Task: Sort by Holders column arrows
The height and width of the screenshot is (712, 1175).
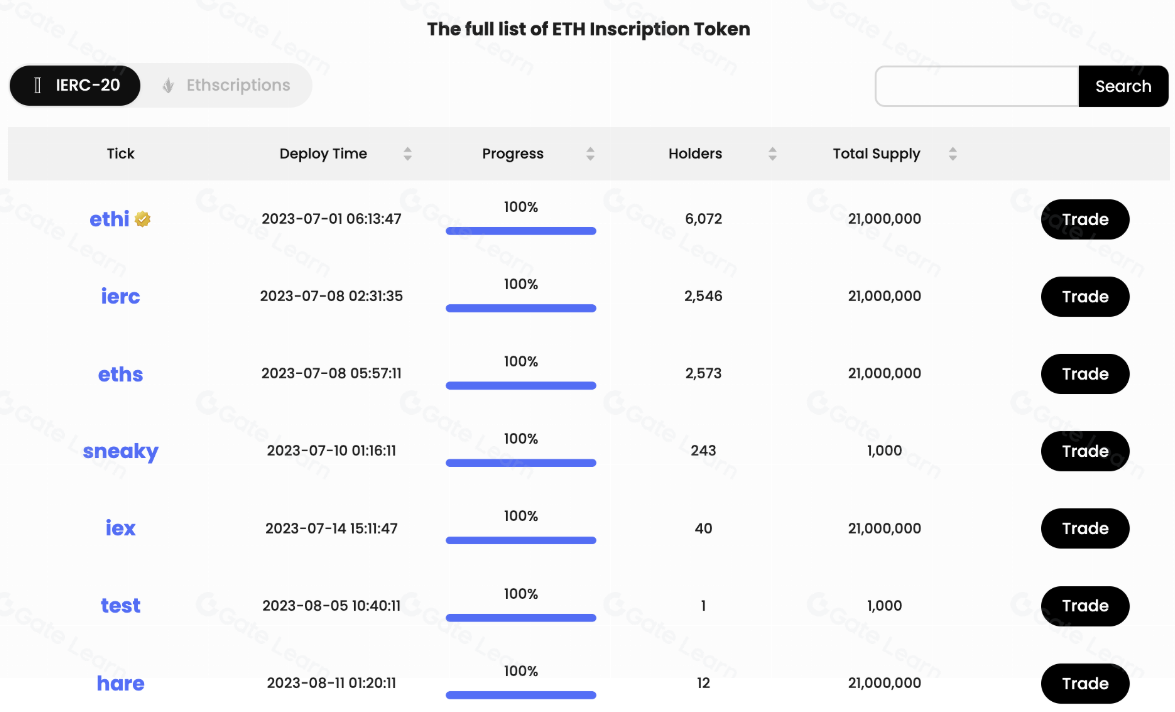Action: [772, 154]
